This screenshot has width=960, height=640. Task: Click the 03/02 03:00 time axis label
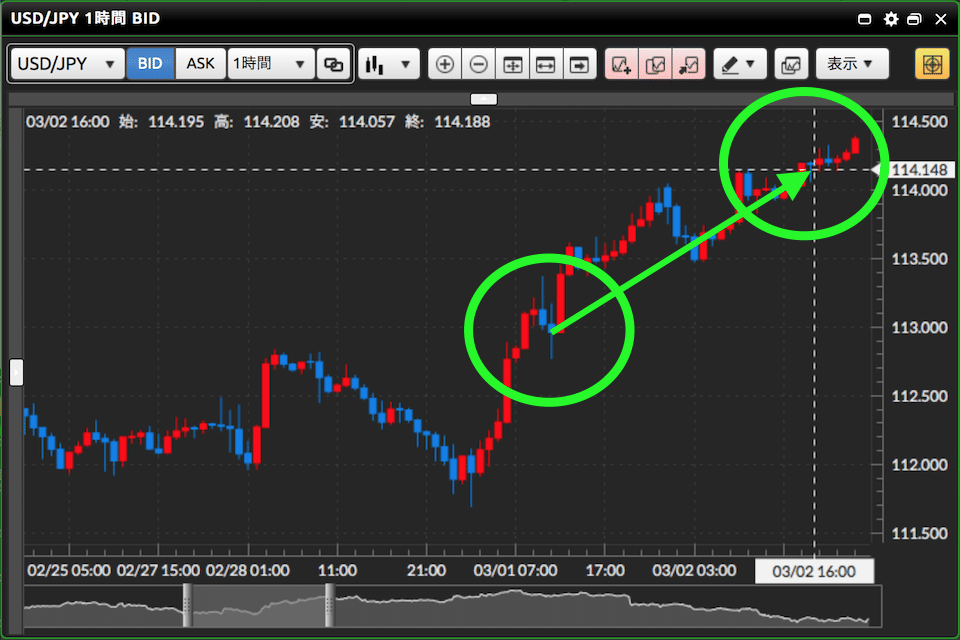pyautogui.click(x=694, y=571)
